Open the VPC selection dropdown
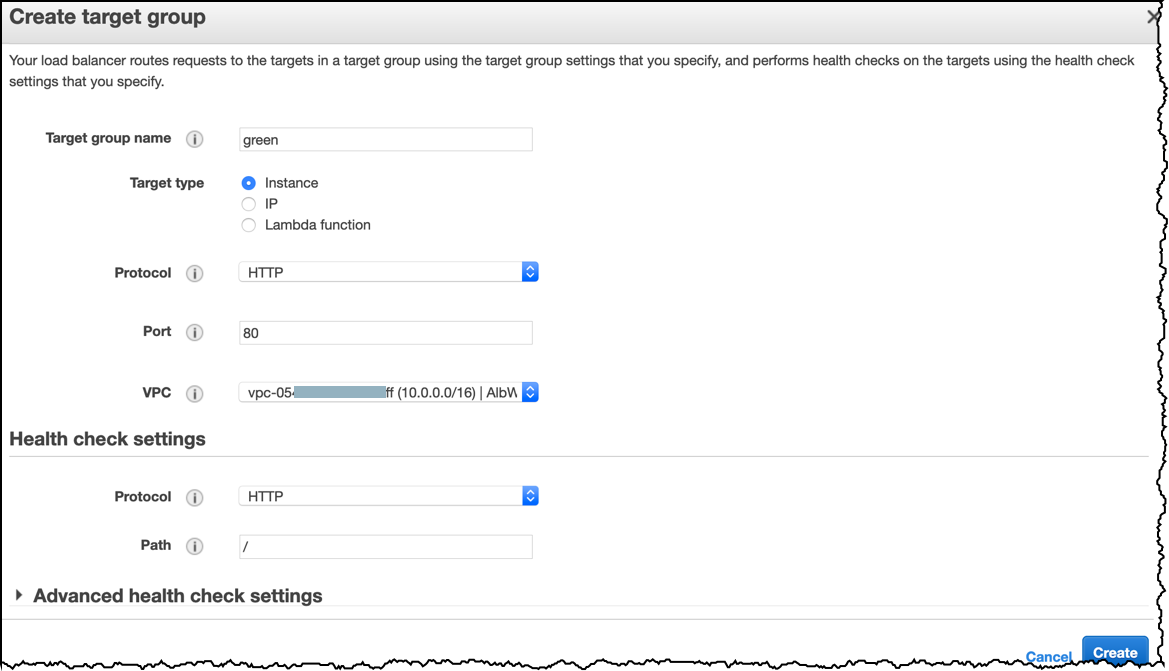Viewport: 1169px width, 671px height. tap(388, 392)
